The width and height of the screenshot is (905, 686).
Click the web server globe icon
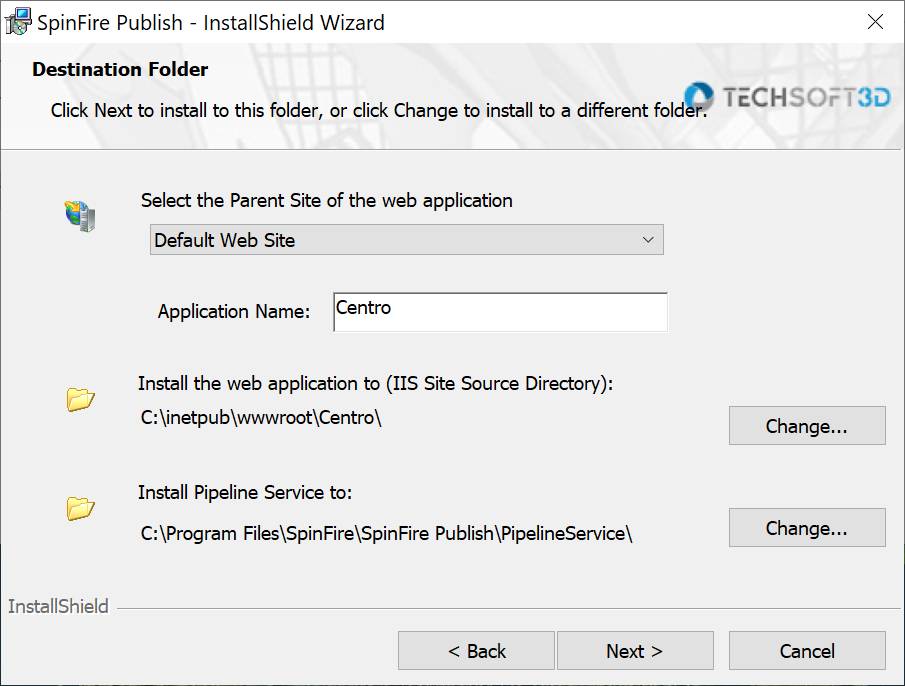pyautogui.click(x=80, y=216)
